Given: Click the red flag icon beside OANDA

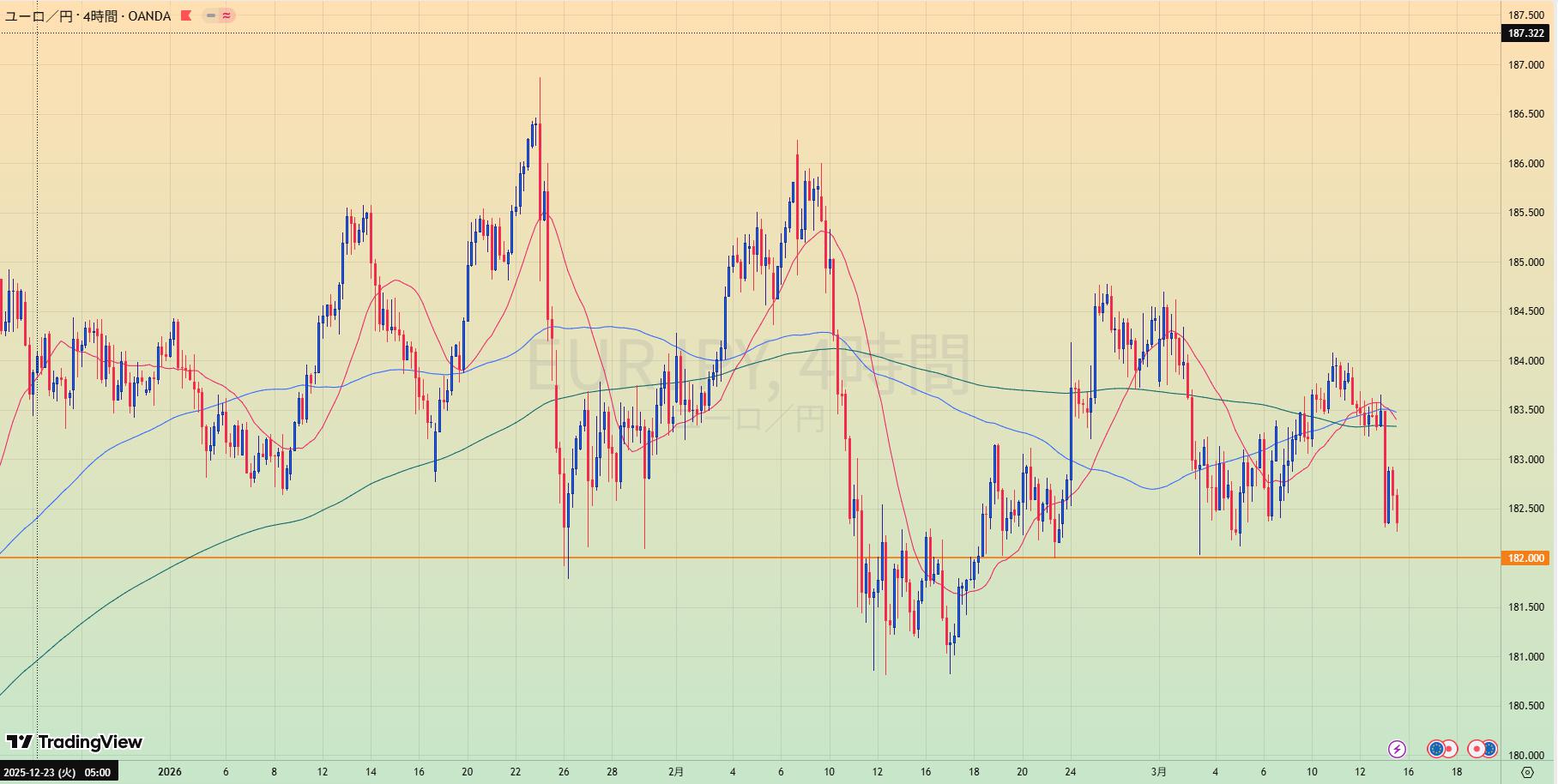Looking at the screenshot, I should tap(186, 15).
